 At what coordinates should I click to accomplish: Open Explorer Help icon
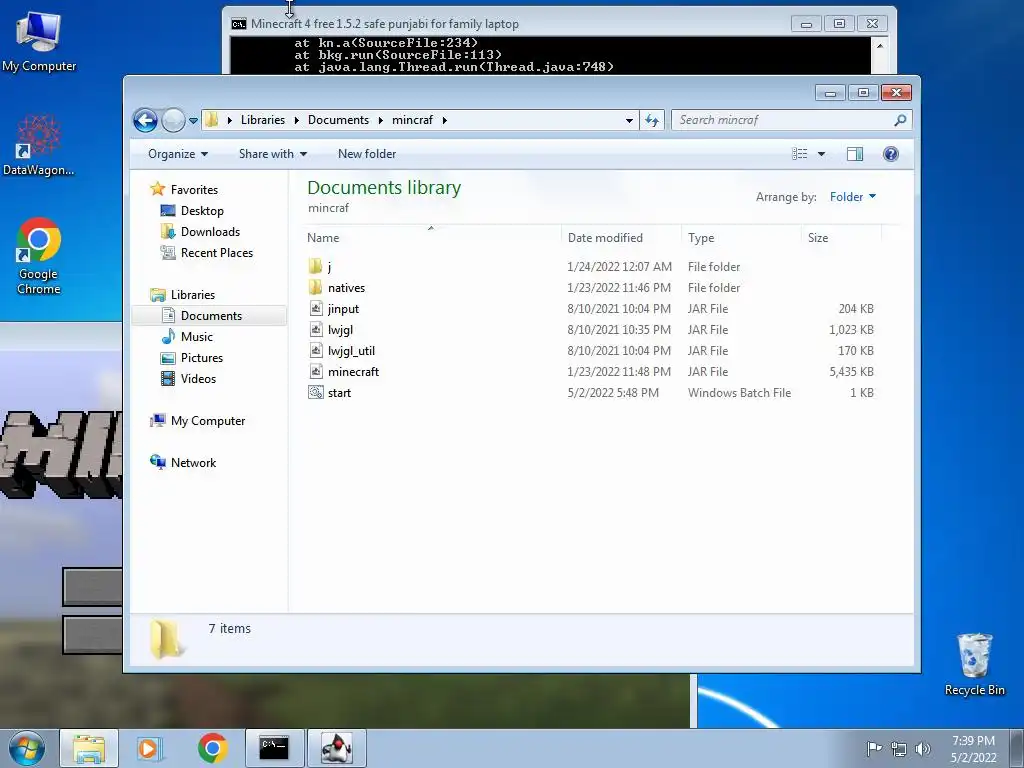coord(891,154)
